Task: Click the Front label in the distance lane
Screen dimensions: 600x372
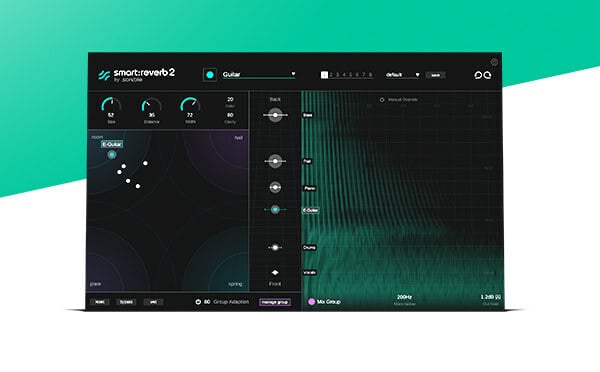Action: [x=275, y=284]
